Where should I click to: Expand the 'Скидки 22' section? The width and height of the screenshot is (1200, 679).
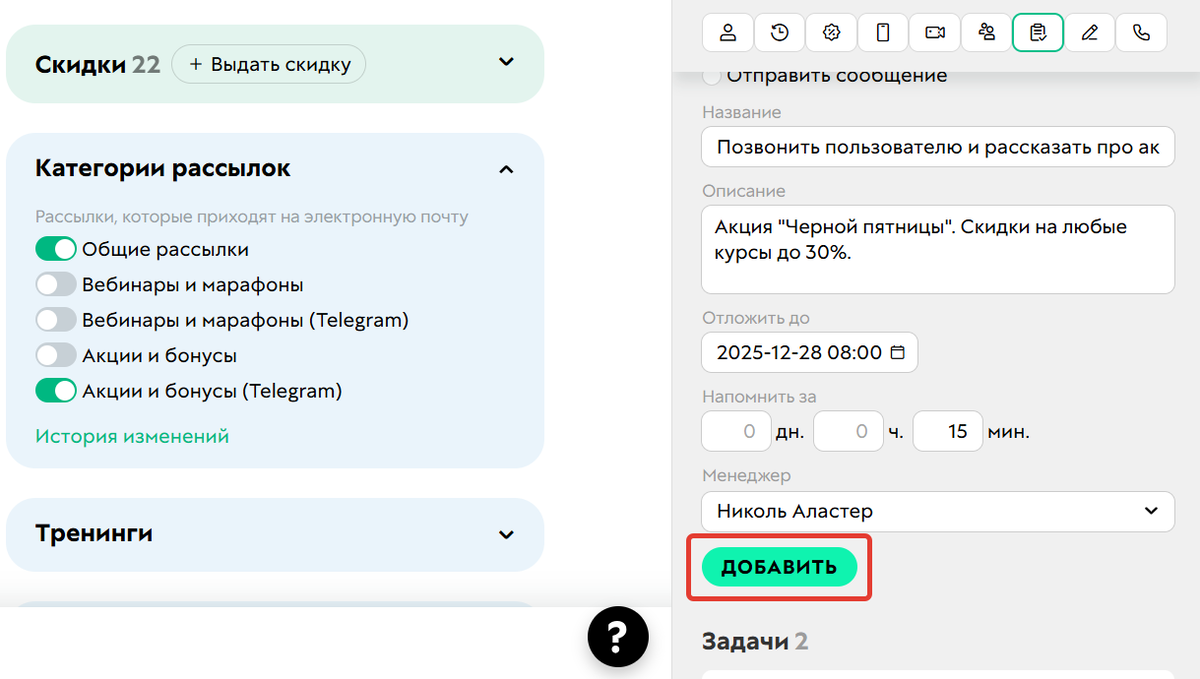[507, 62]
